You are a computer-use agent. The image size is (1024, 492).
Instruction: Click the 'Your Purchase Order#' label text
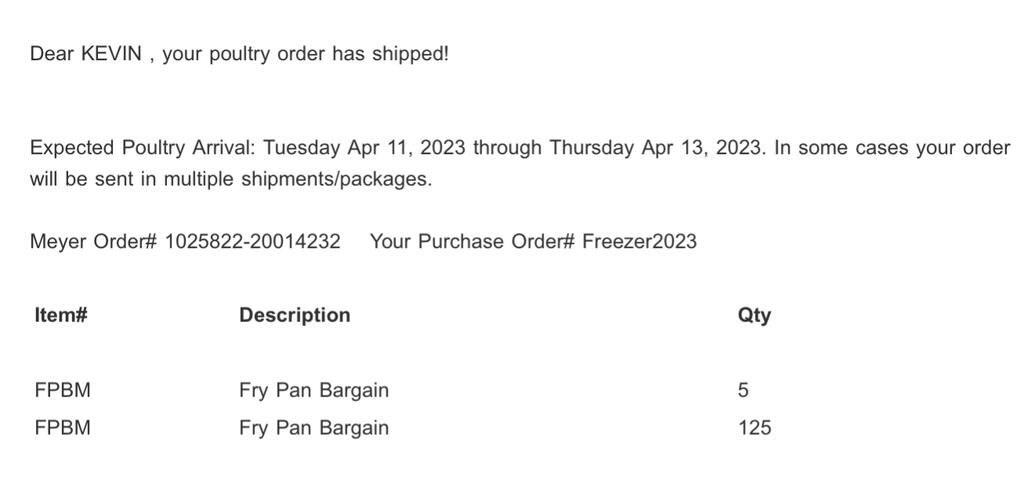tap(472, 242)
